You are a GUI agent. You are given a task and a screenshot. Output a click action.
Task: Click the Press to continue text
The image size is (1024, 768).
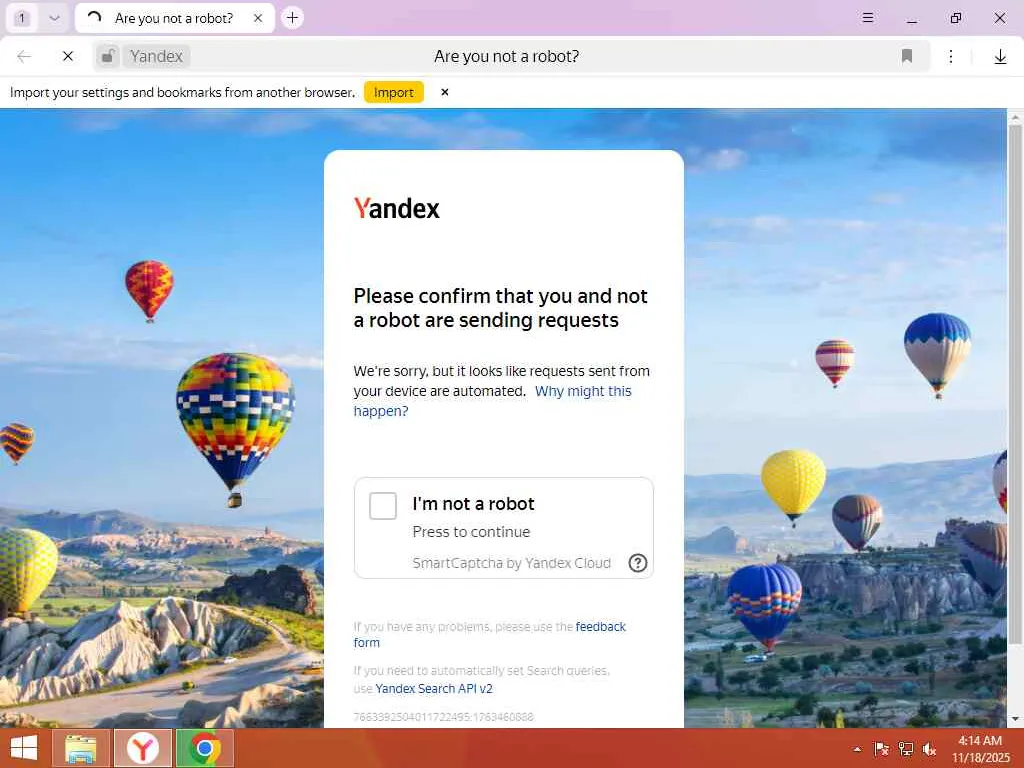pos(471,532)
